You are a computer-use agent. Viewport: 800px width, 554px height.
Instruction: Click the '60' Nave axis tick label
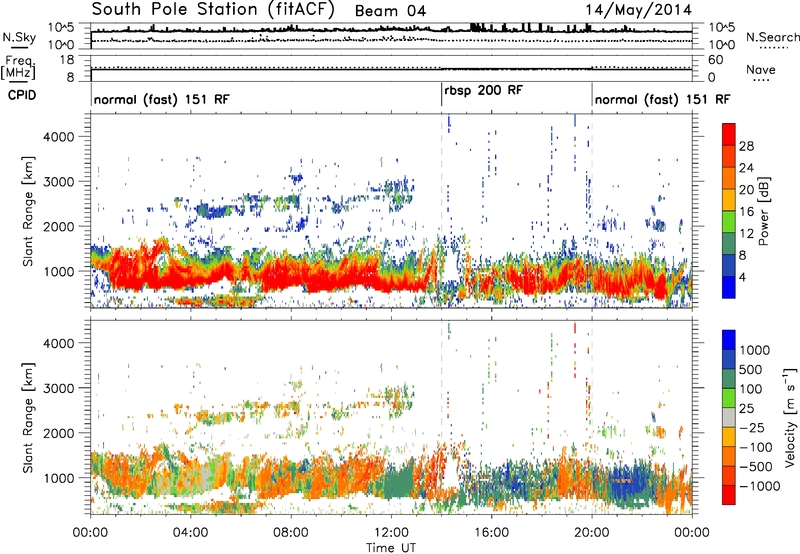click(x=716, y=60)
